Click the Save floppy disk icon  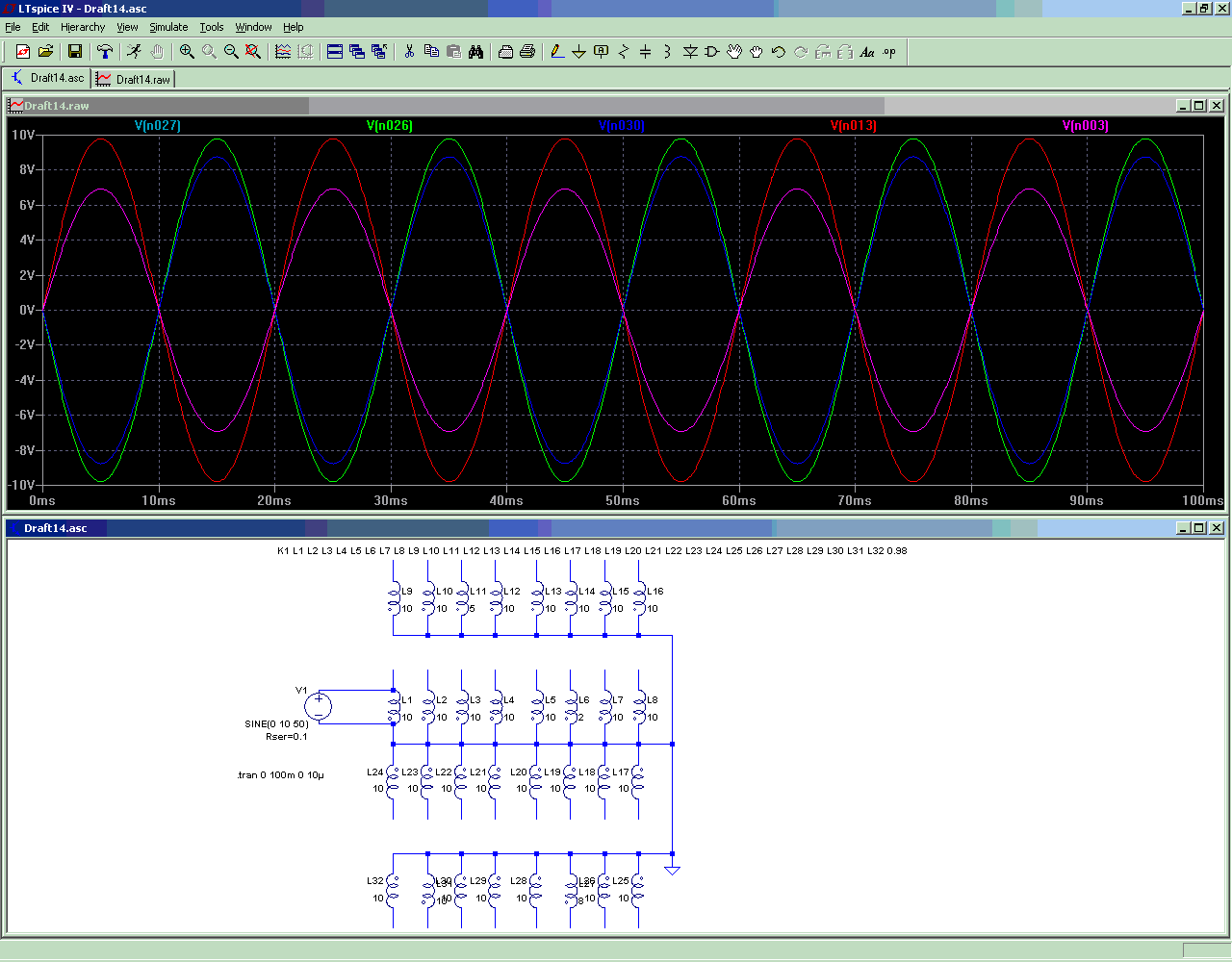point(75,52)
